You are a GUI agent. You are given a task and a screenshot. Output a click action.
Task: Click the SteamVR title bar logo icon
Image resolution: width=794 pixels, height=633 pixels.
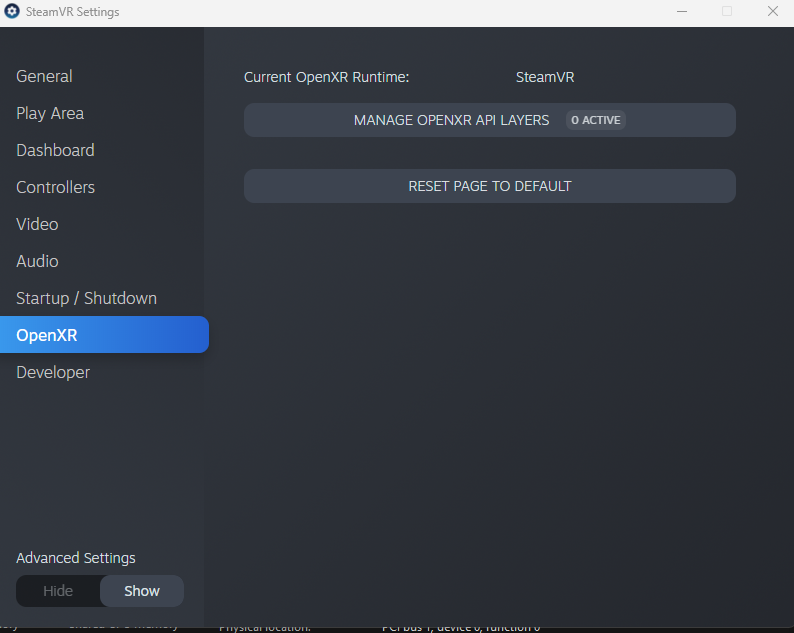12,11
